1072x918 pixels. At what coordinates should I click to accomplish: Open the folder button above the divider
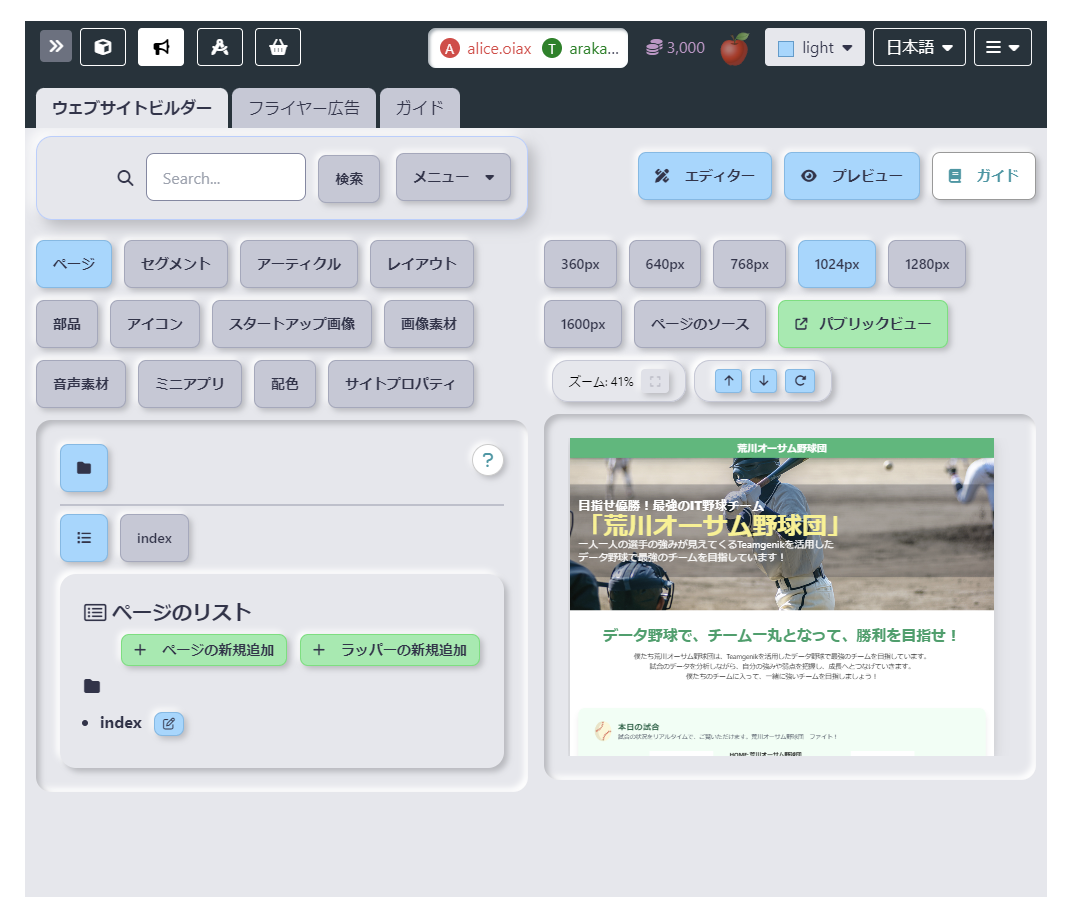[83, 468]
